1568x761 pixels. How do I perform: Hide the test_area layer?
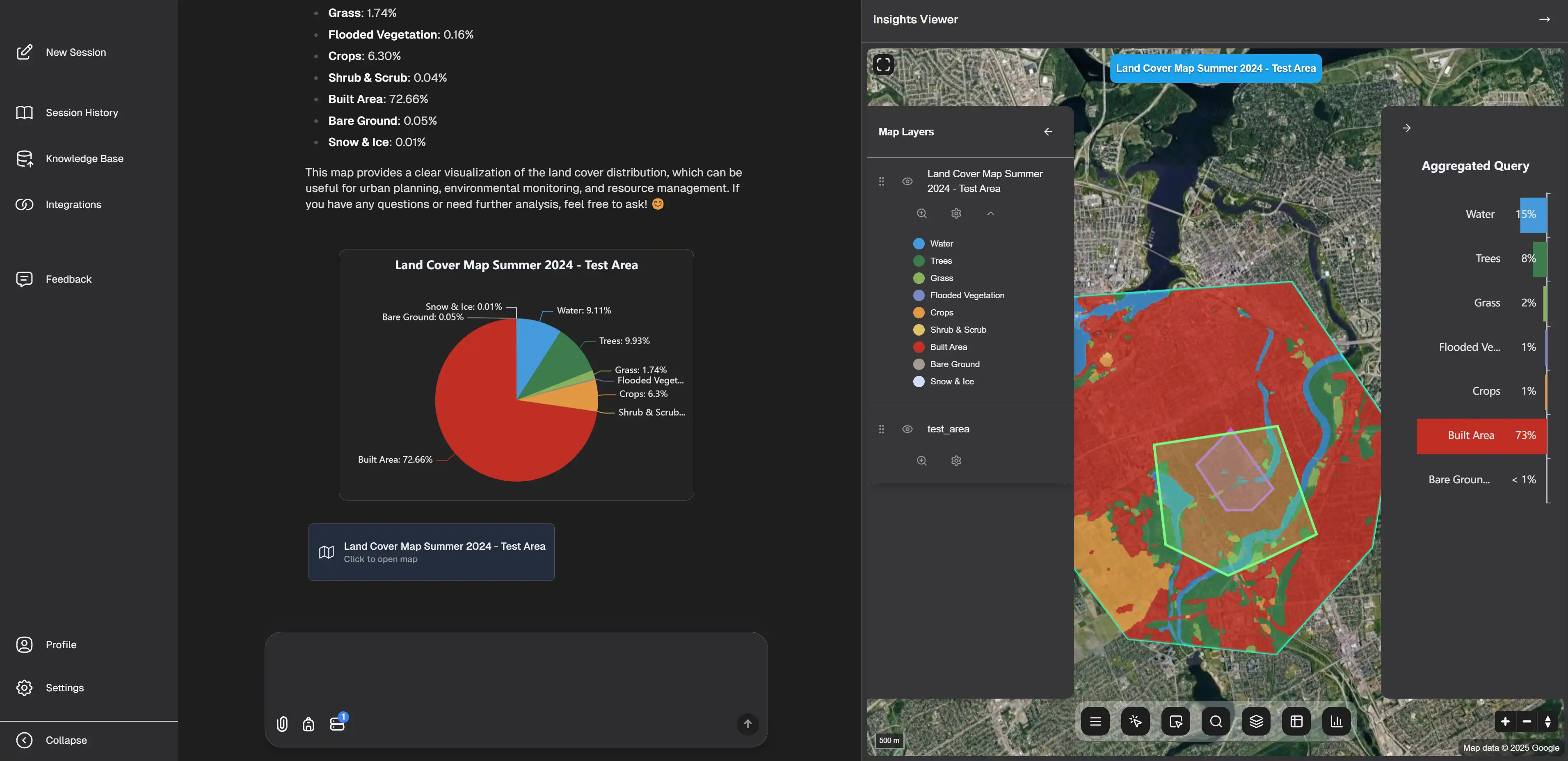[x=907, y=429]
